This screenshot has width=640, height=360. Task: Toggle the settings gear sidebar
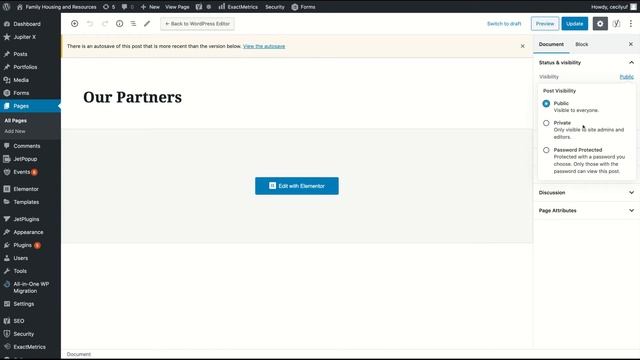tap(600, 24)
